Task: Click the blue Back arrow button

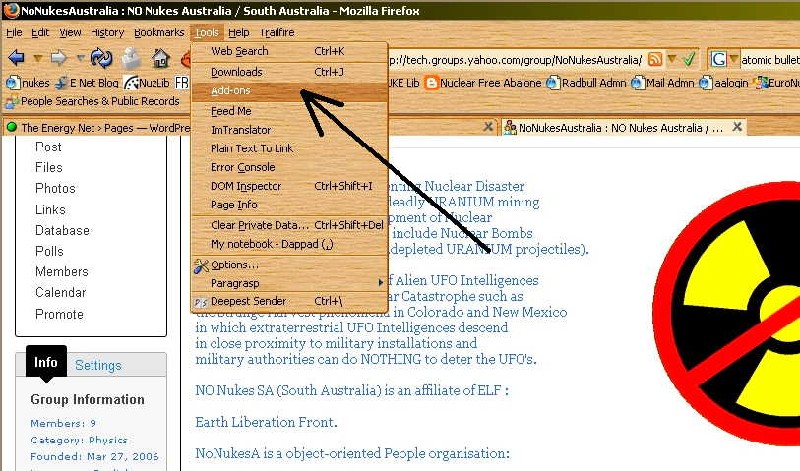Action: click(16, 58)
